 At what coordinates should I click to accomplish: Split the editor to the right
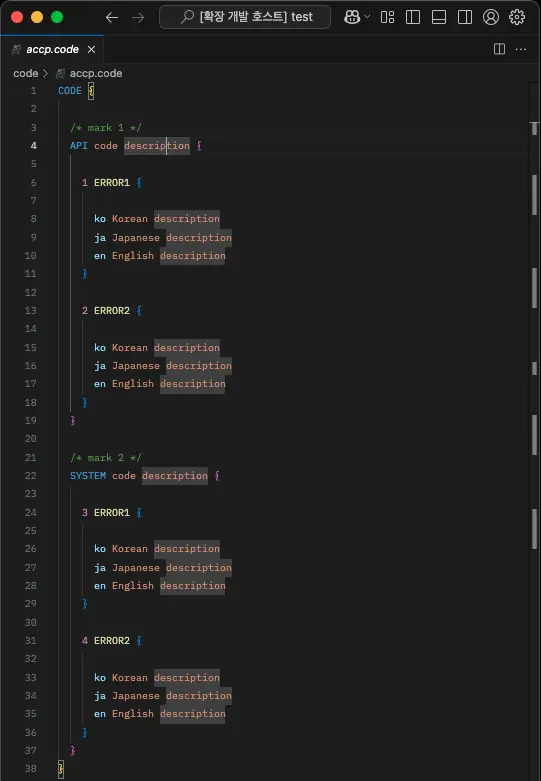coord(499,49)
